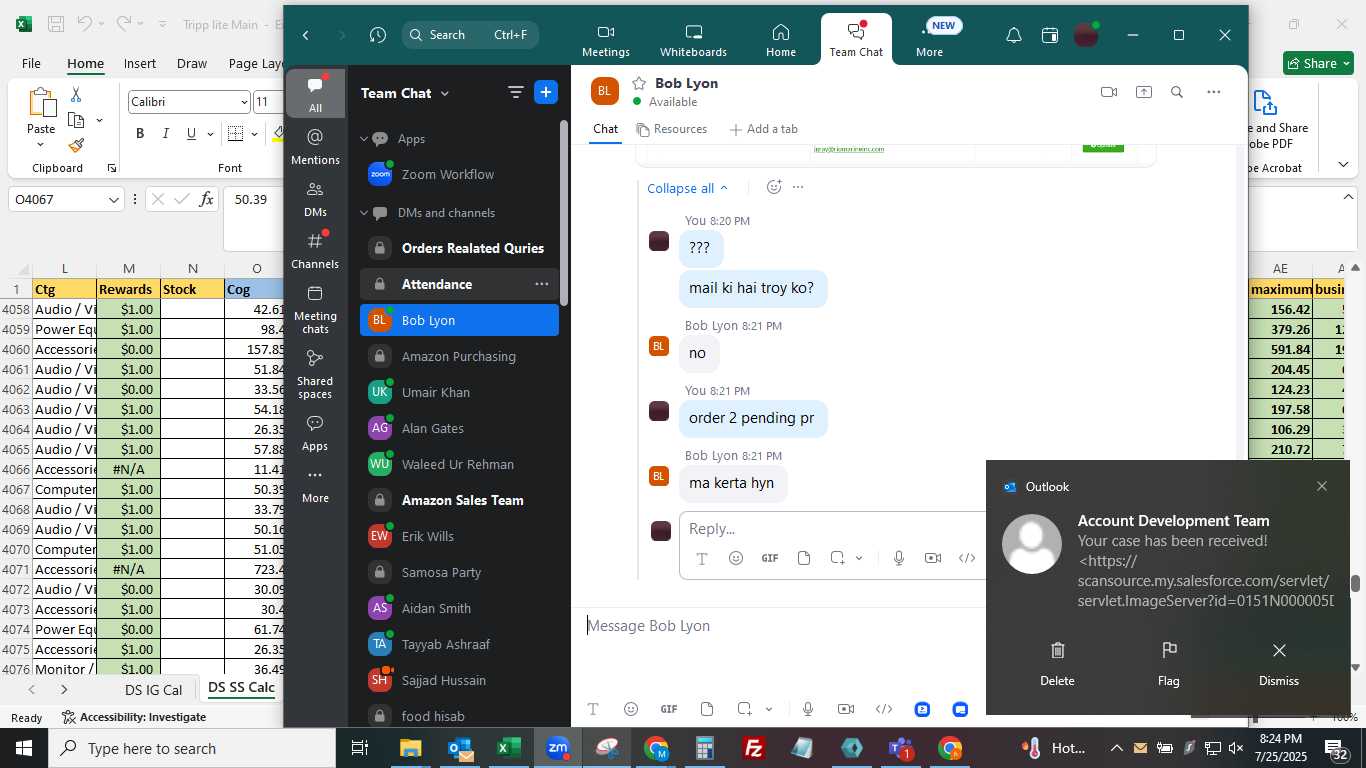Open Meeting chats in sidebar
The height and width of the screenshot is (768, 1366).
(315, 309)
